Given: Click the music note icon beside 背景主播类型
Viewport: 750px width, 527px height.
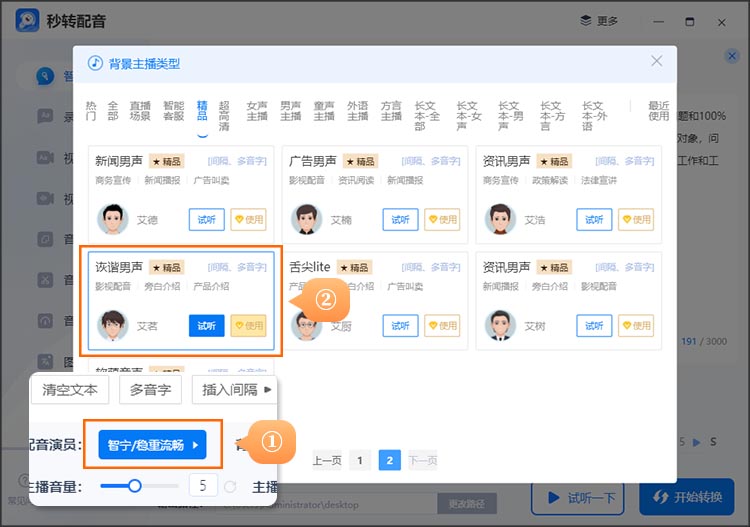Looking at the screenshot, I should point(96,62).
